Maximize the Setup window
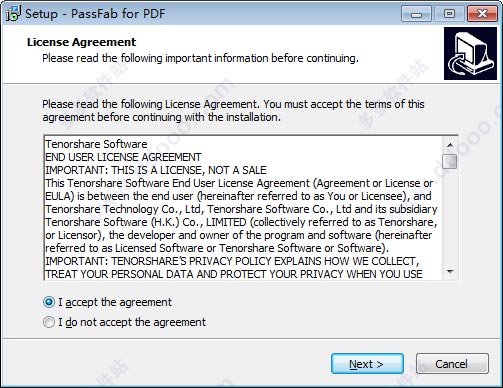Viewport: 503px width, 388px height. [x=449, y=14]
